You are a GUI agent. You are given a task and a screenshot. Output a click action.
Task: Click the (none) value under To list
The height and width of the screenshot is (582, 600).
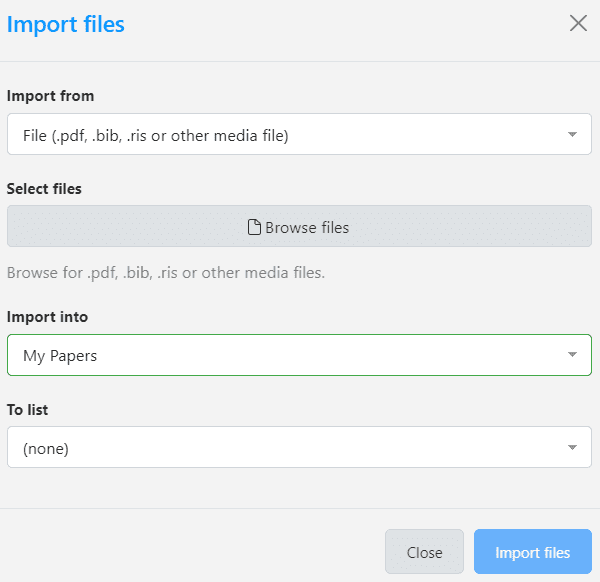pos(46,449)
